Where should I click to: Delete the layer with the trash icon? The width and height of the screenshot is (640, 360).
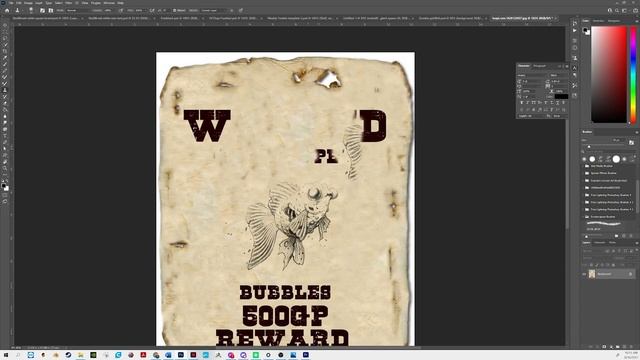click(x=631, y=347)
